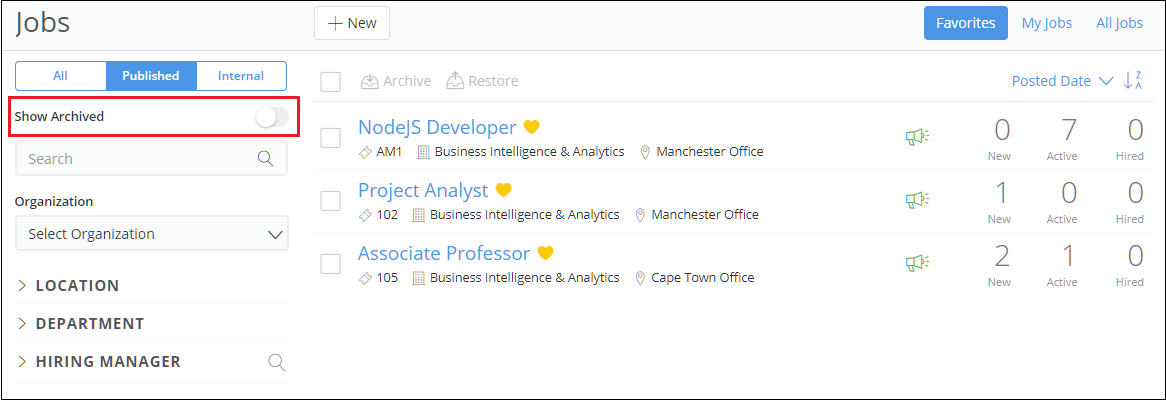Click the magnifier icon in Search box
This screenshot has width=1166, height=400.
[x=265, y=158]
